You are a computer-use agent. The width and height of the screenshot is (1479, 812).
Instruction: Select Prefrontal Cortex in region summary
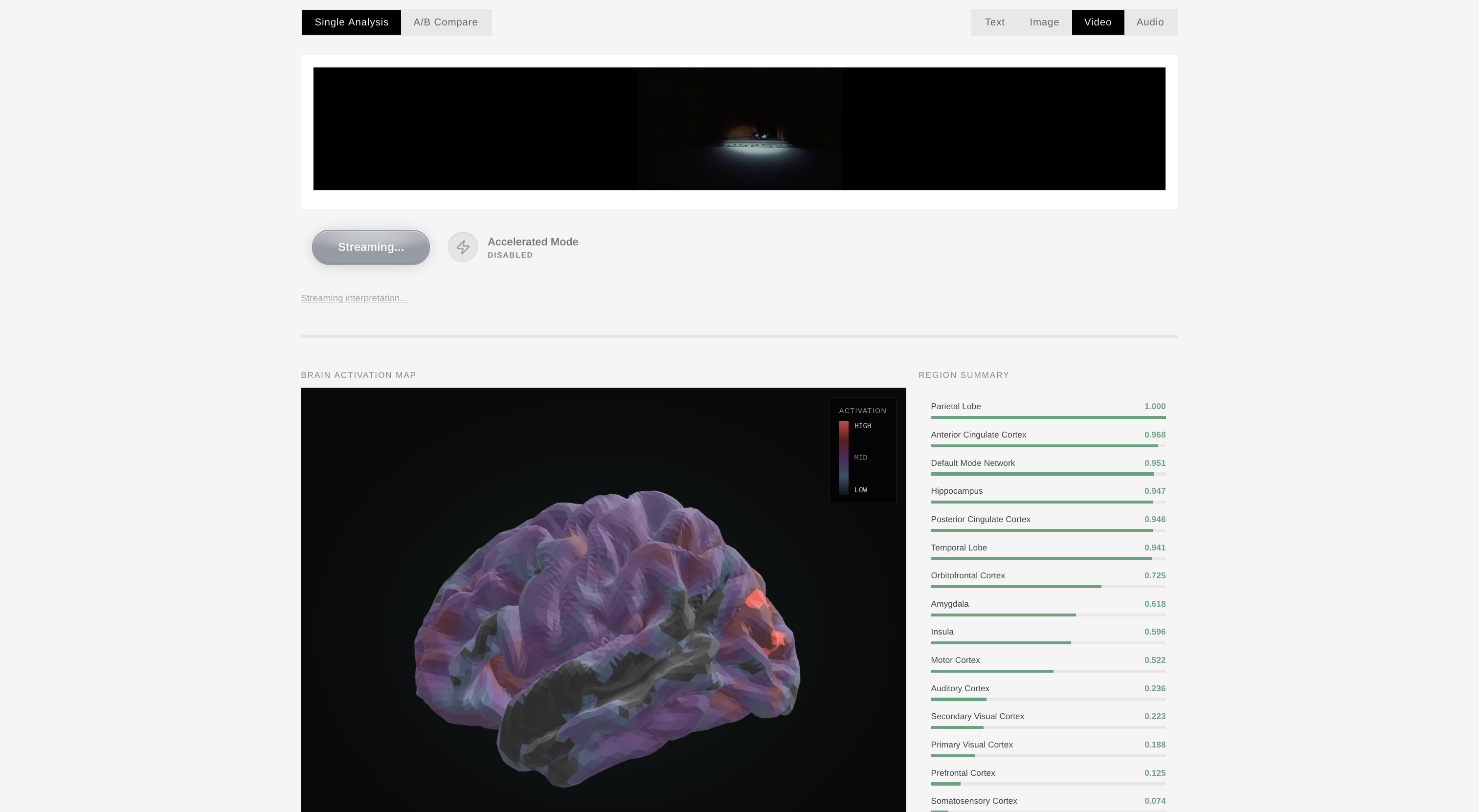(x=963, y=773)
